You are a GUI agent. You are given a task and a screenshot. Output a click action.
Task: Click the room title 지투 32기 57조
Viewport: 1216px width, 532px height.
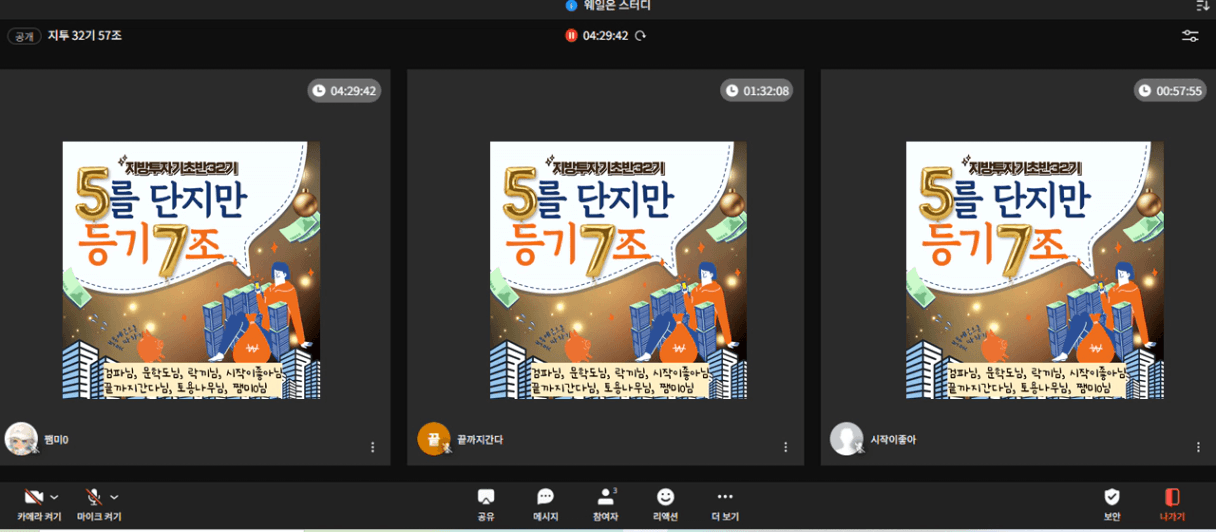point(85,36)
